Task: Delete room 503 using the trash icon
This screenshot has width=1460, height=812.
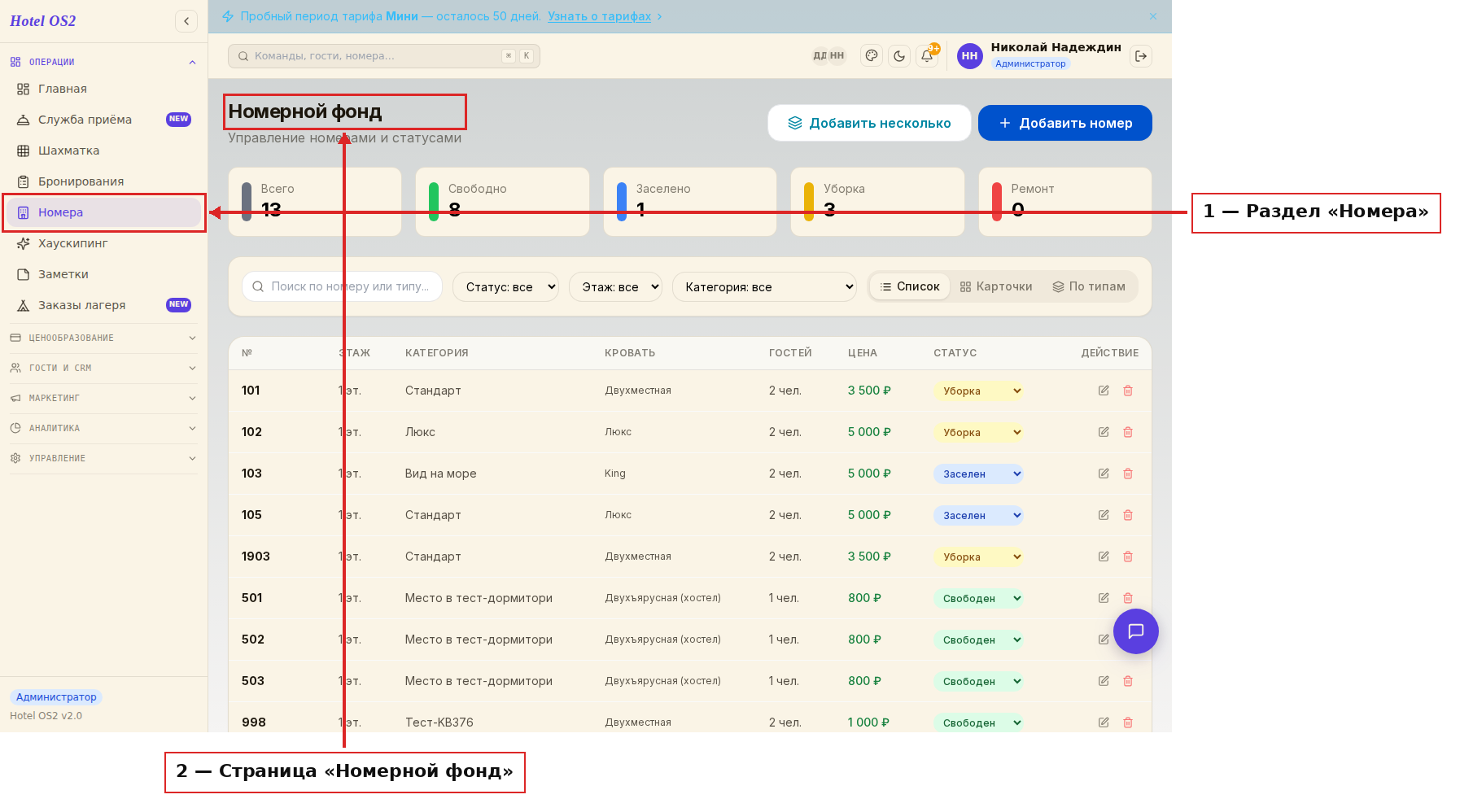Action: (1128, 681)
